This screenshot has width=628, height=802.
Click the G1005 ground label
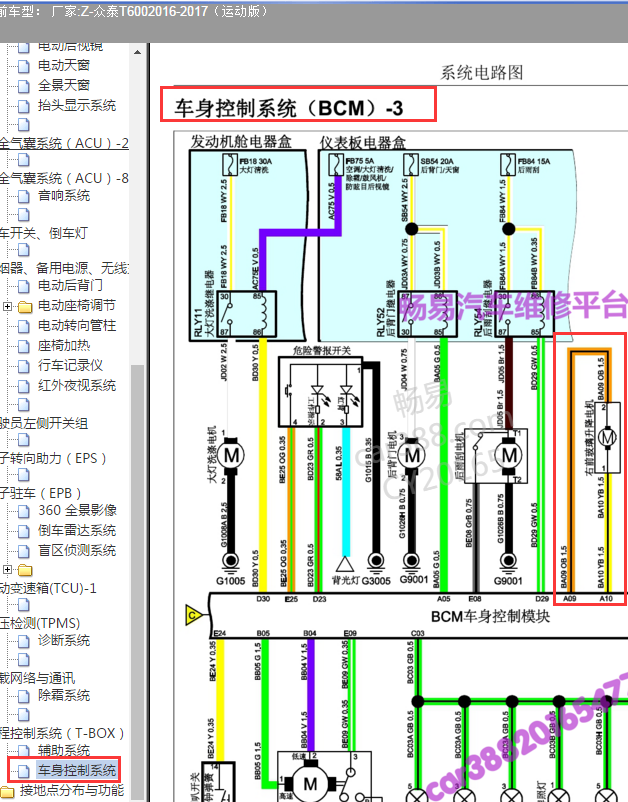pyautogui.click(x=230, y=581)
